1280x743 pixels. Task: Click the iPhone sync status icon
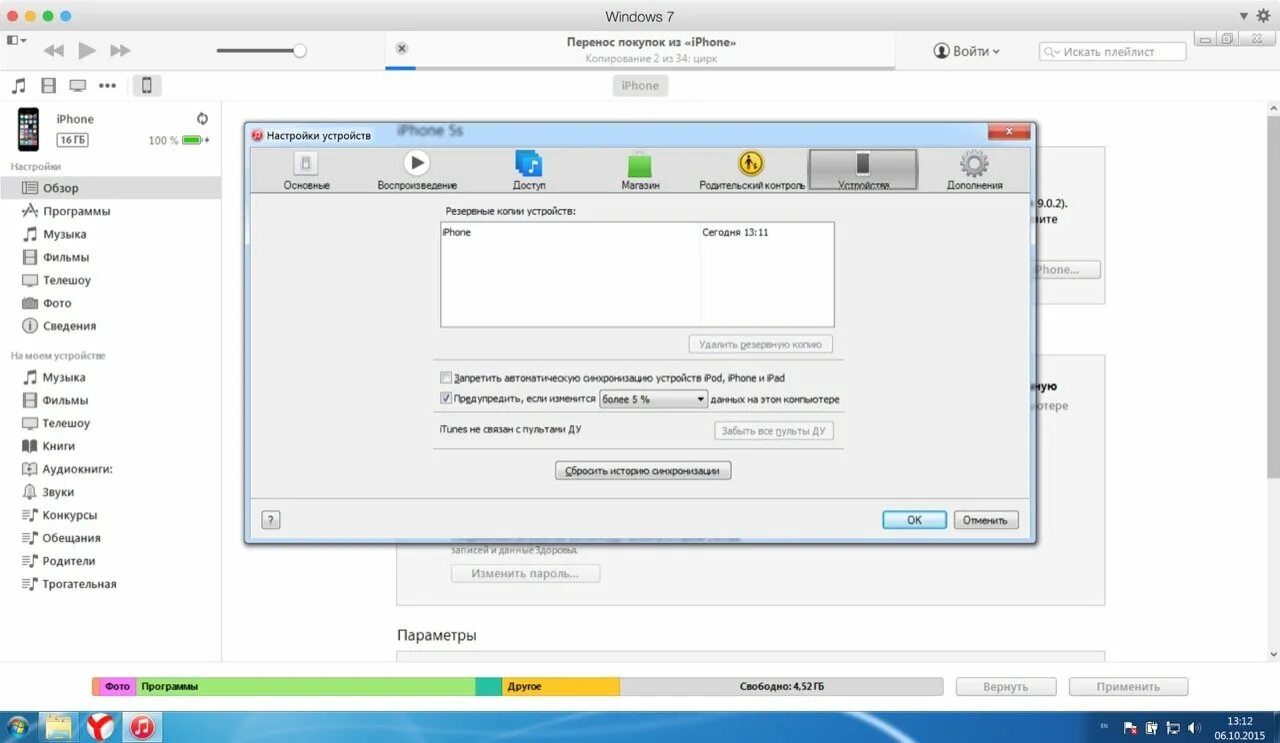coord(202,118)
